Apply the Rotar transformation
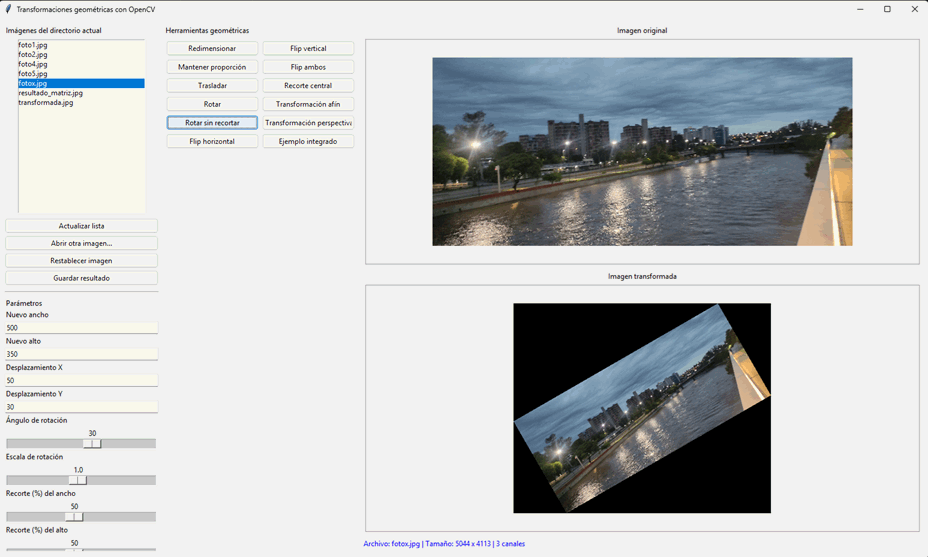 212,104
